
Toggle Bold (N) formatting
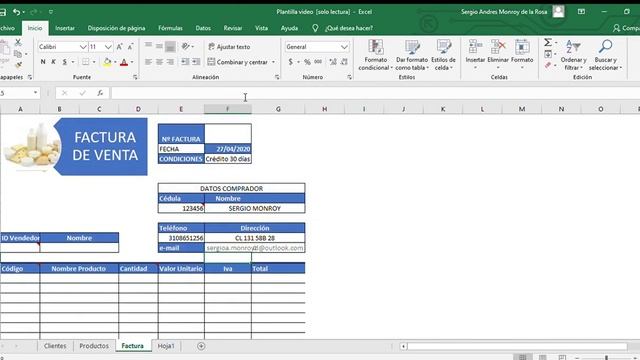(43, 62)
